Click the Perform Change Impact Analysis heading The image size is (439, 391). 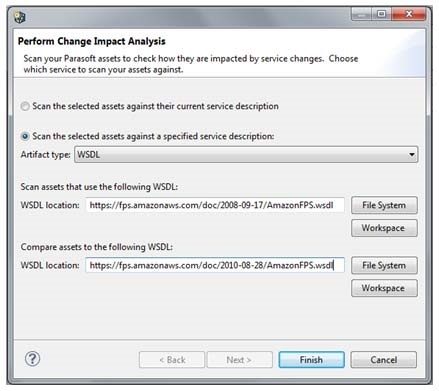pyautogui.click(x=92, y=41)
